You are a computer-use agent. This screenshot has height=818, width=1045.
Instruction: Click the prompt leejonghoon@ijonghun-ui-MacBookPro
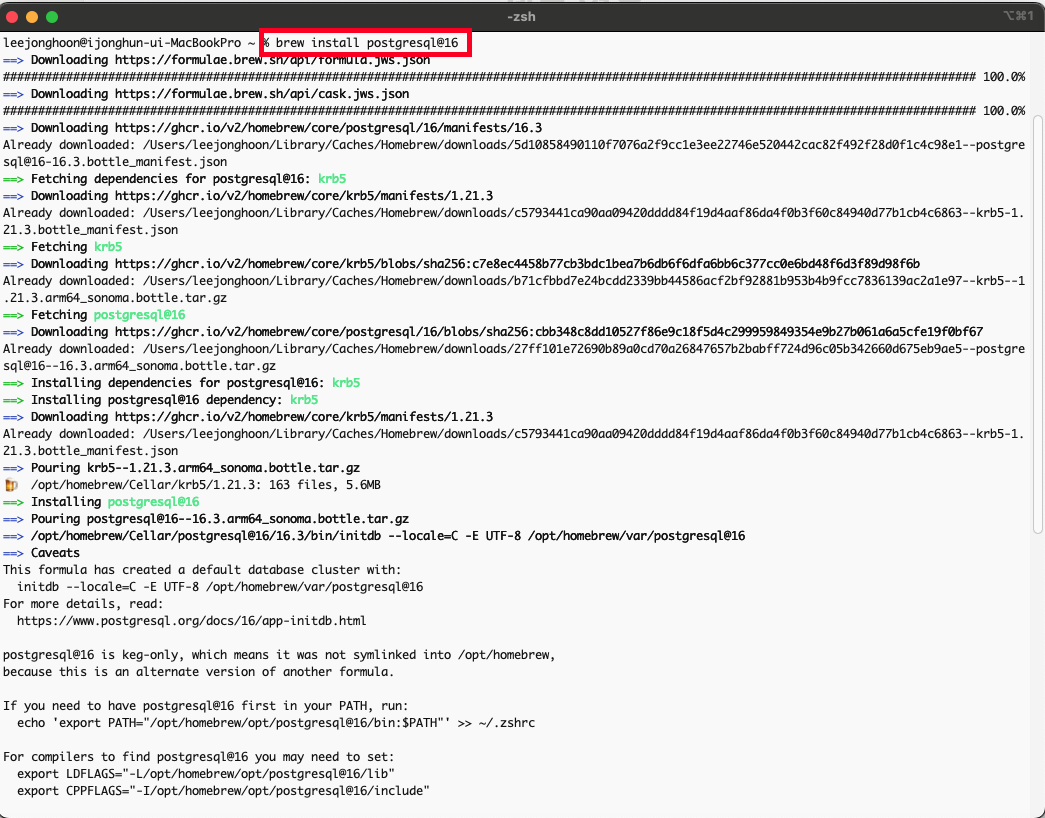tap(122, 43)
